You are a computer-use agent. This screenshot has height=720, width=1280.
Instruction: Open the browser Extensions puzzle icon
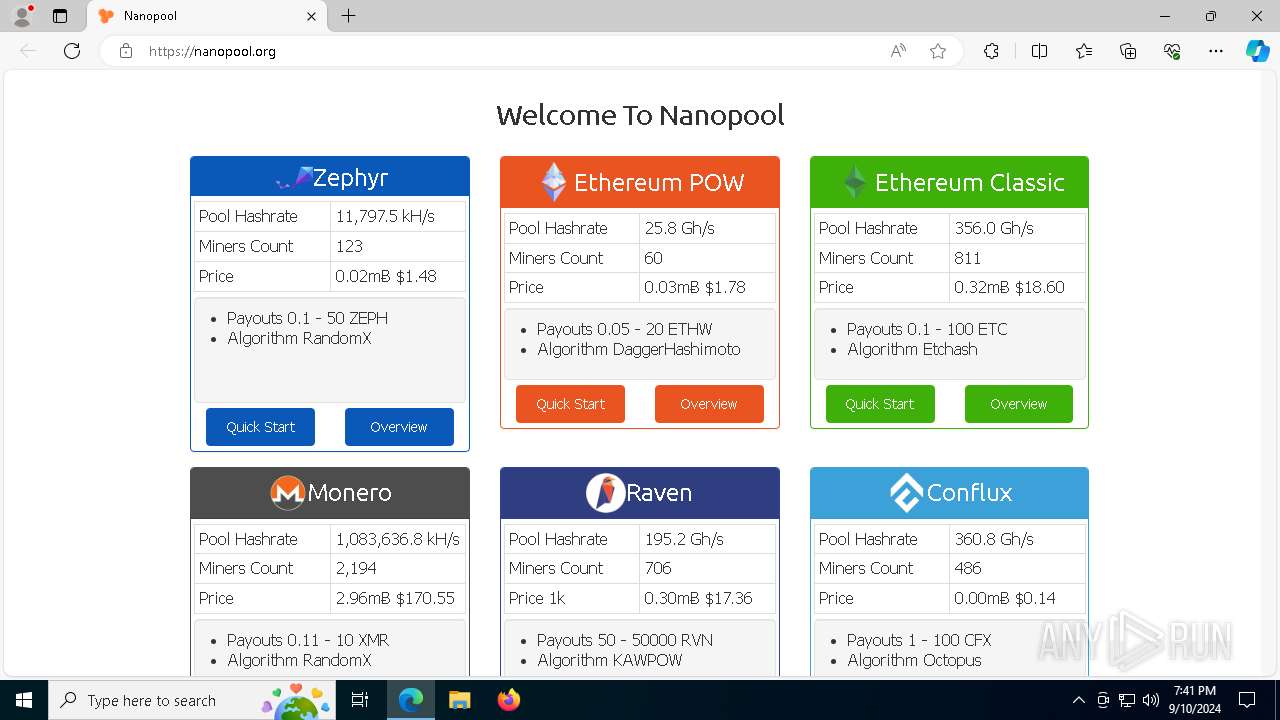tap(991, 51)
